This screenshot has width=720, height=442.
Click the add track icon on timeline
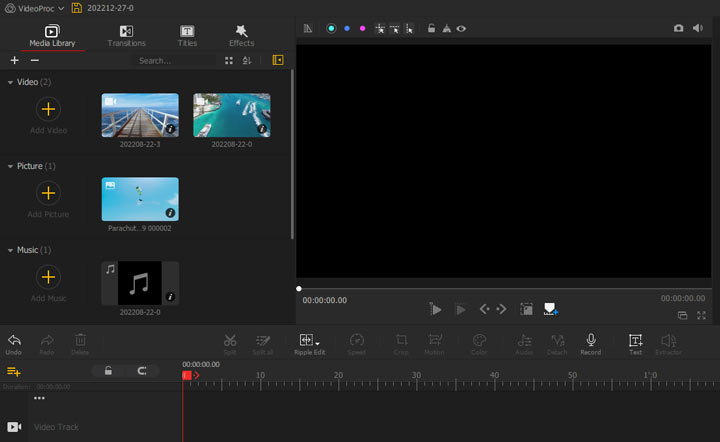coord(14,371)
